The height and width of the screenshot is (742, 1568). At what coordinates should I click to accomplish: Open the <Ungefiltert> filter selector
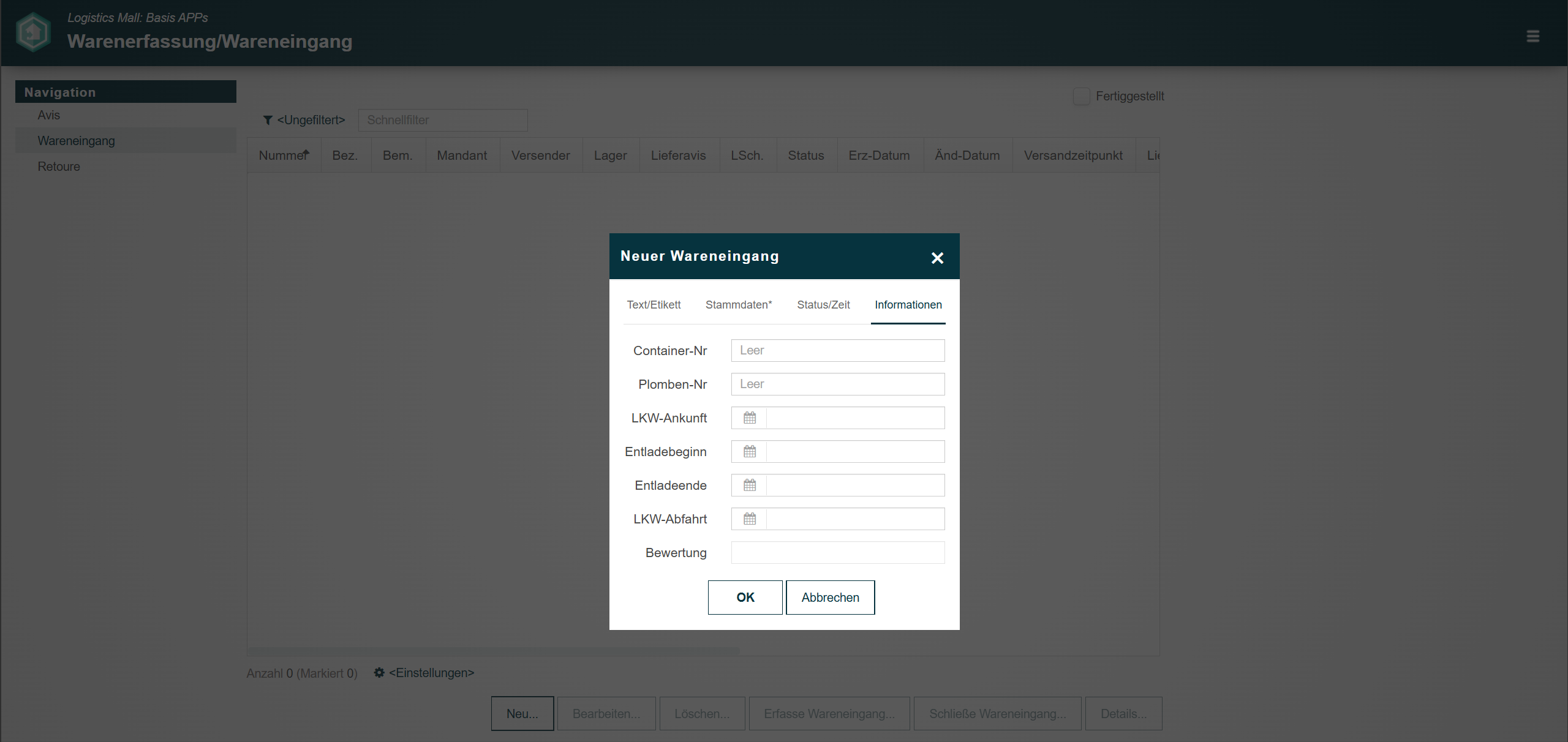[x=311, y=120]
